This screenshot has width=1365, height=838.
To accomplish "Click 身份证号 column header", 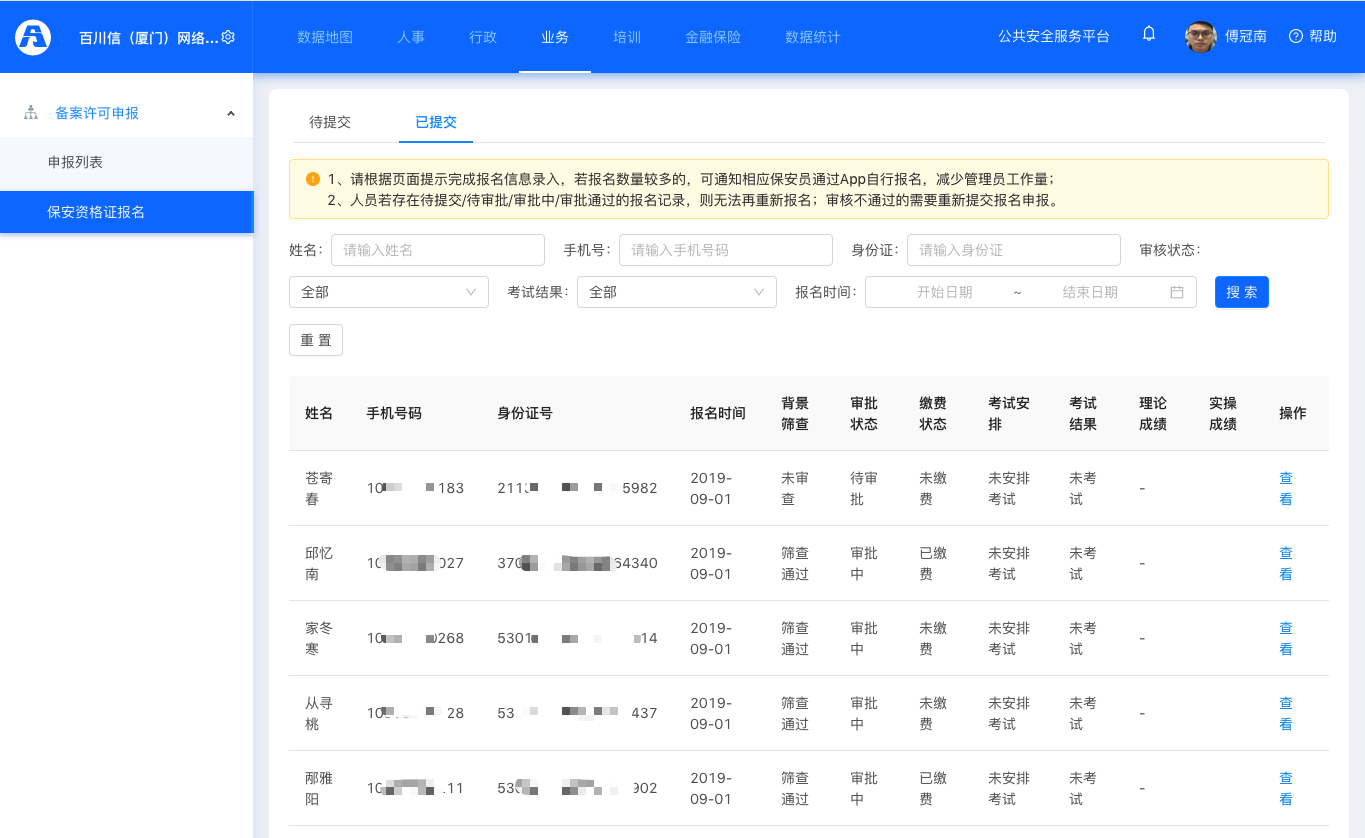I will coord(525,413).
